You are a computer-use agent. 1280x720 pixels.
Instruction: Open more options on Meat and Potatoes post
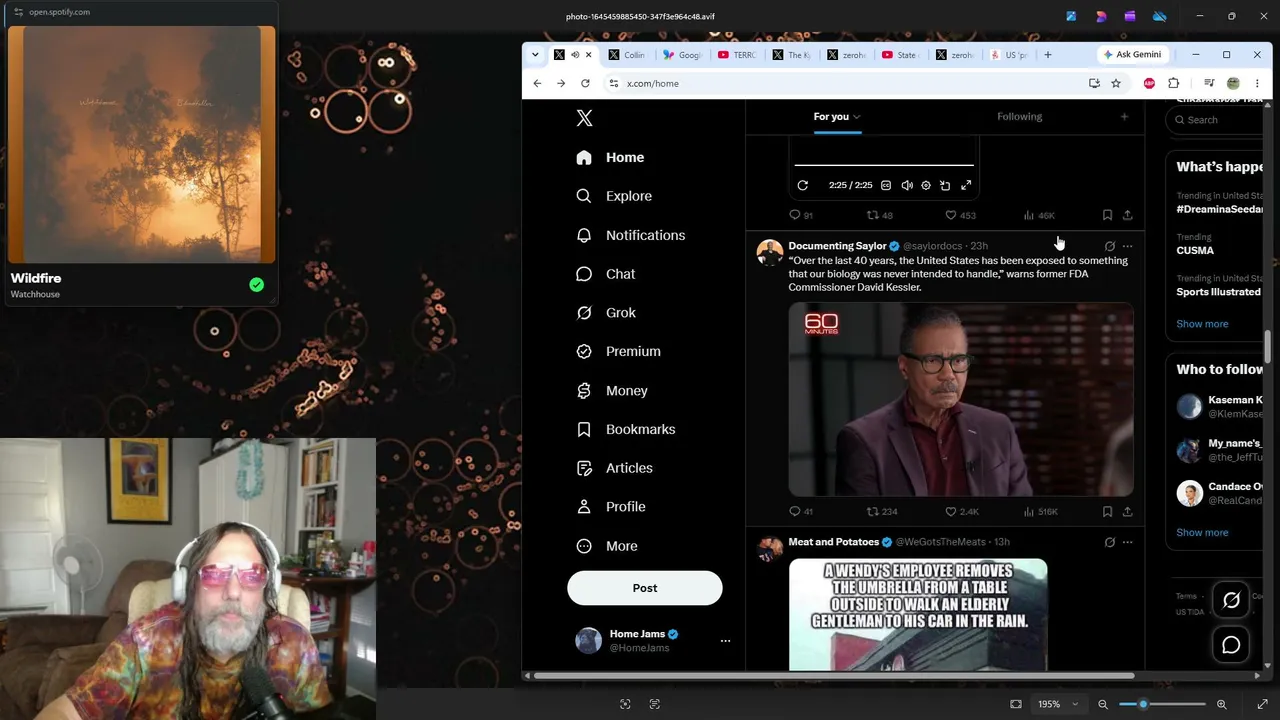tap(1127, 542)
